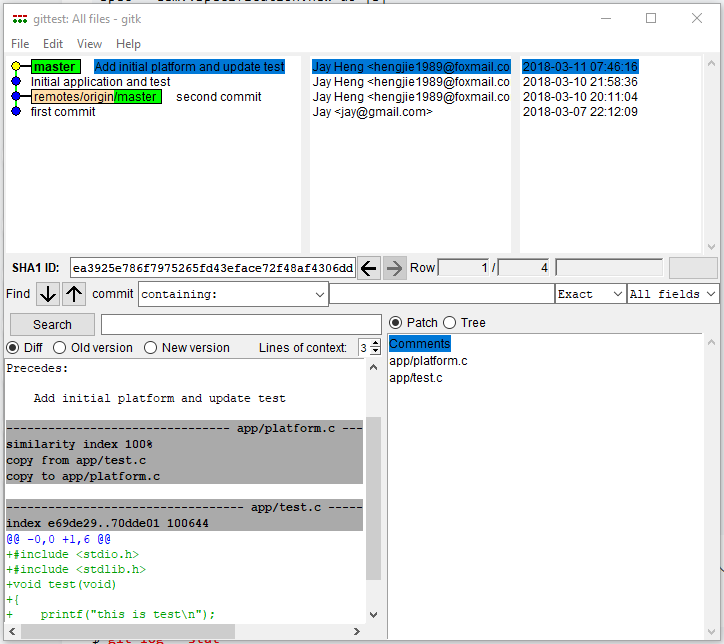Select the Diff radio button
Viewport: 724px width, 644px height.
(13, 348)
